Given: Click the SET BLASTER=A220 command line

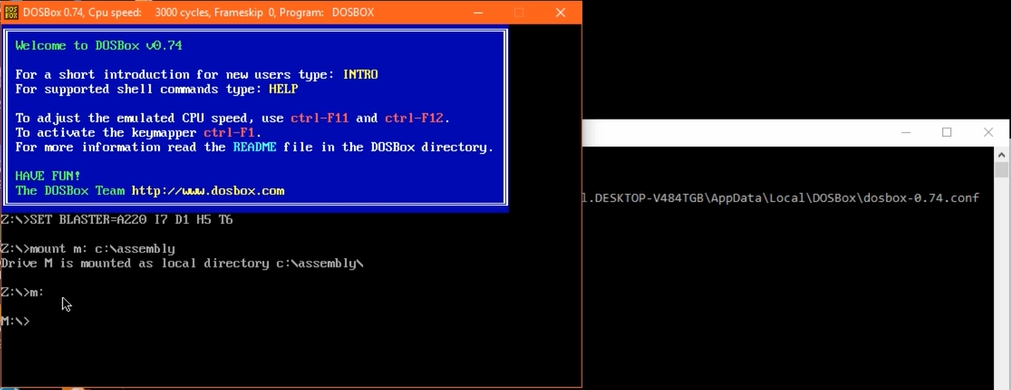Looking at the screenshot, I should pyautogui.click(x=117, y=220).
